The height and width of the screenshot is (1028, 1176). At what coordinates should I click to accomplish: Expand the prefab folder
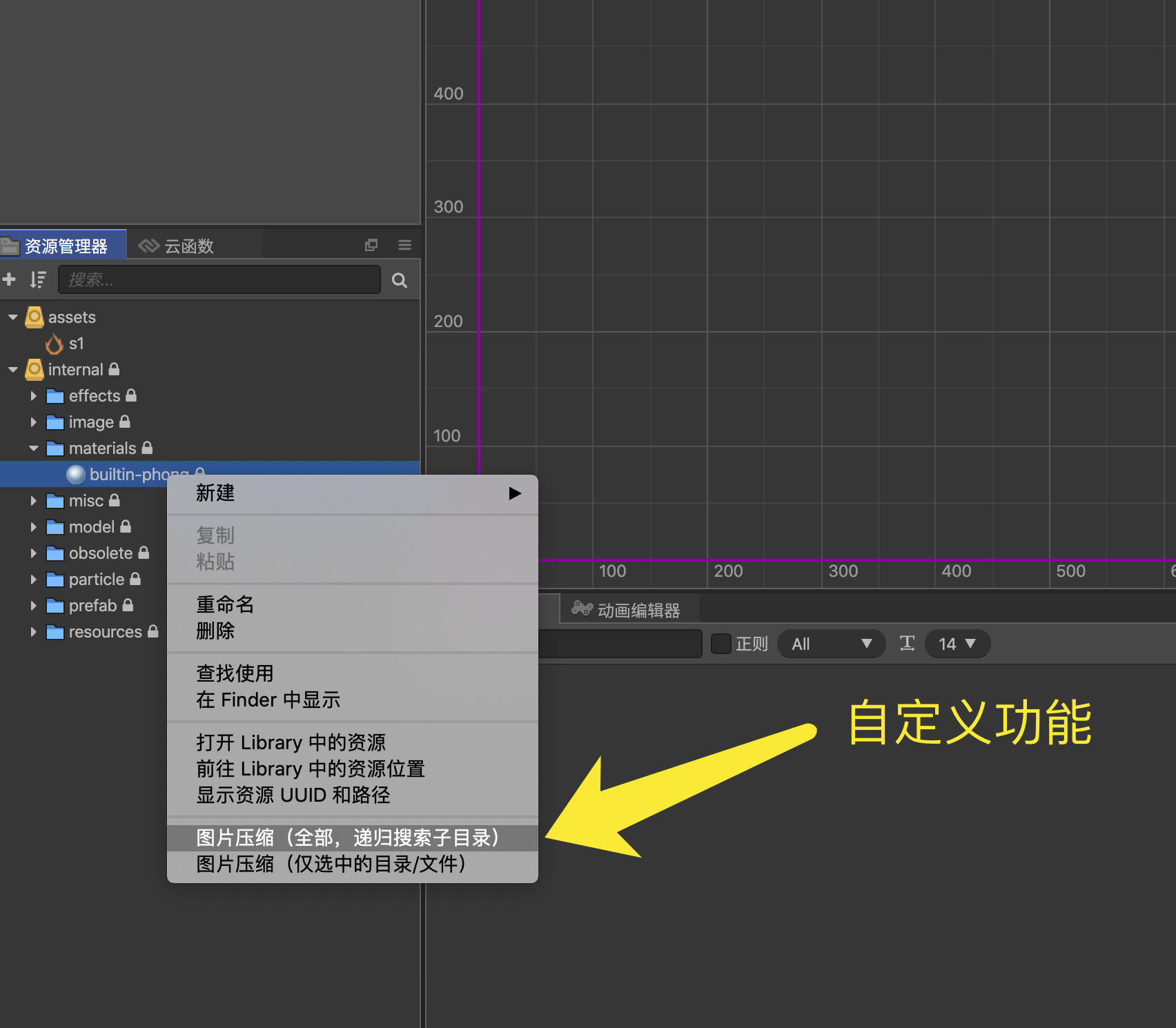(x=33, y=606)
